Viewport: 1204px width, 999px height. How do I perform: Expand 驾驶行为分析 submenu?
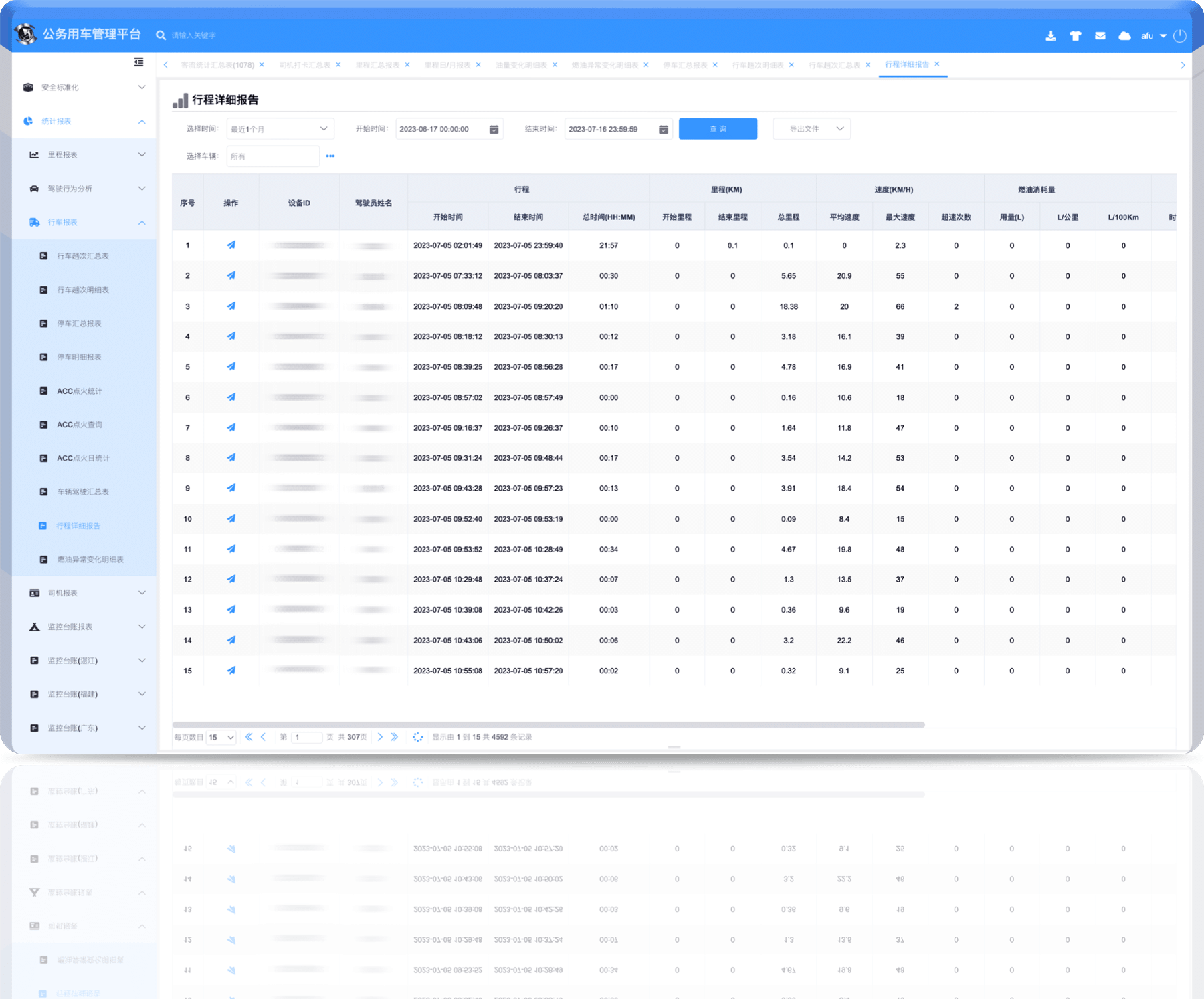point(84,189)
